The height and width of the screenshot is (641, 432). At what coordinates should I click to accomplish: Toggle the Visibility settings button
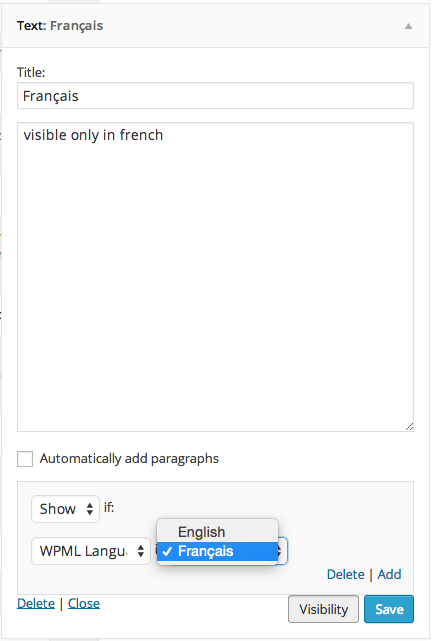323,609
